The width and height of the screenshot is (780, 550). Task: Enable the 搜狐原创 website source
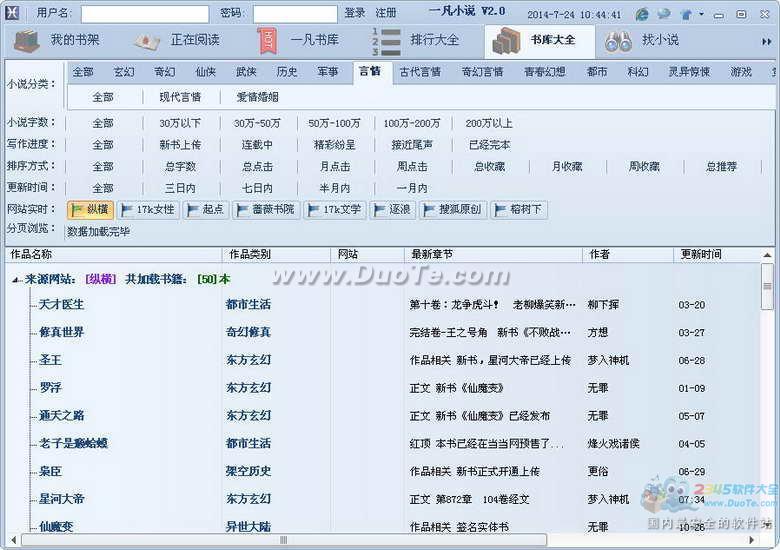[452, 210]
